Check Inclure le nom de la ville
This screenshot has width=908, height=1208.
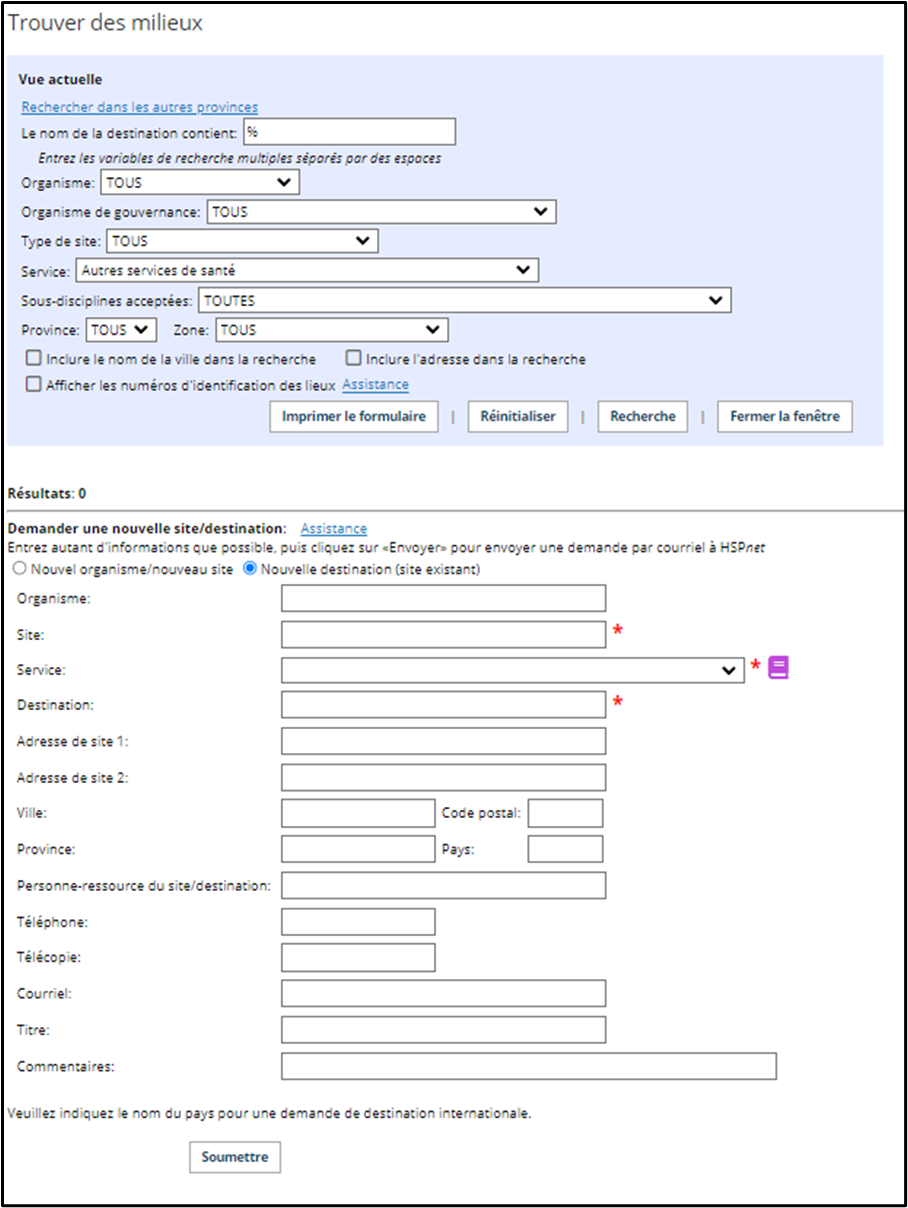pos(34,358)
